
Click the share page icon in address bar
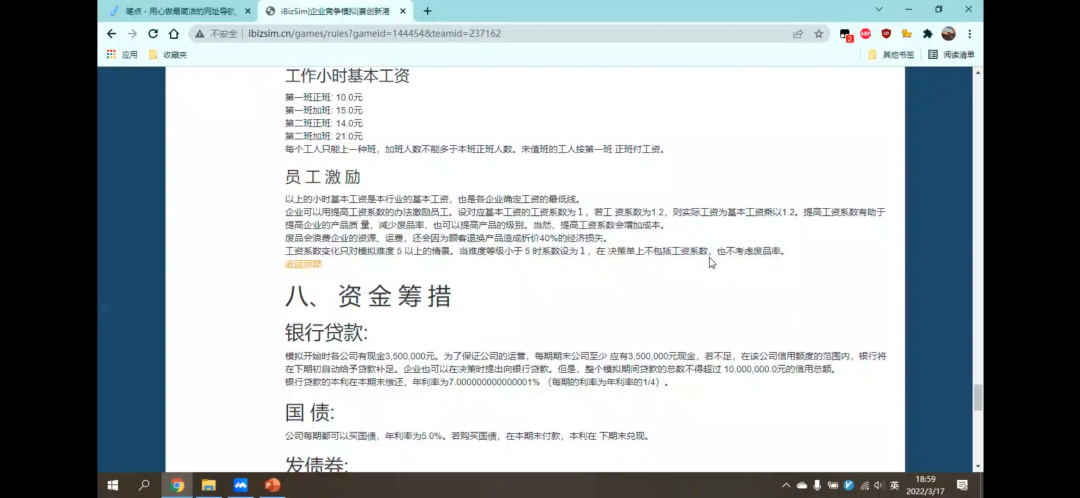tap(798, 33)
